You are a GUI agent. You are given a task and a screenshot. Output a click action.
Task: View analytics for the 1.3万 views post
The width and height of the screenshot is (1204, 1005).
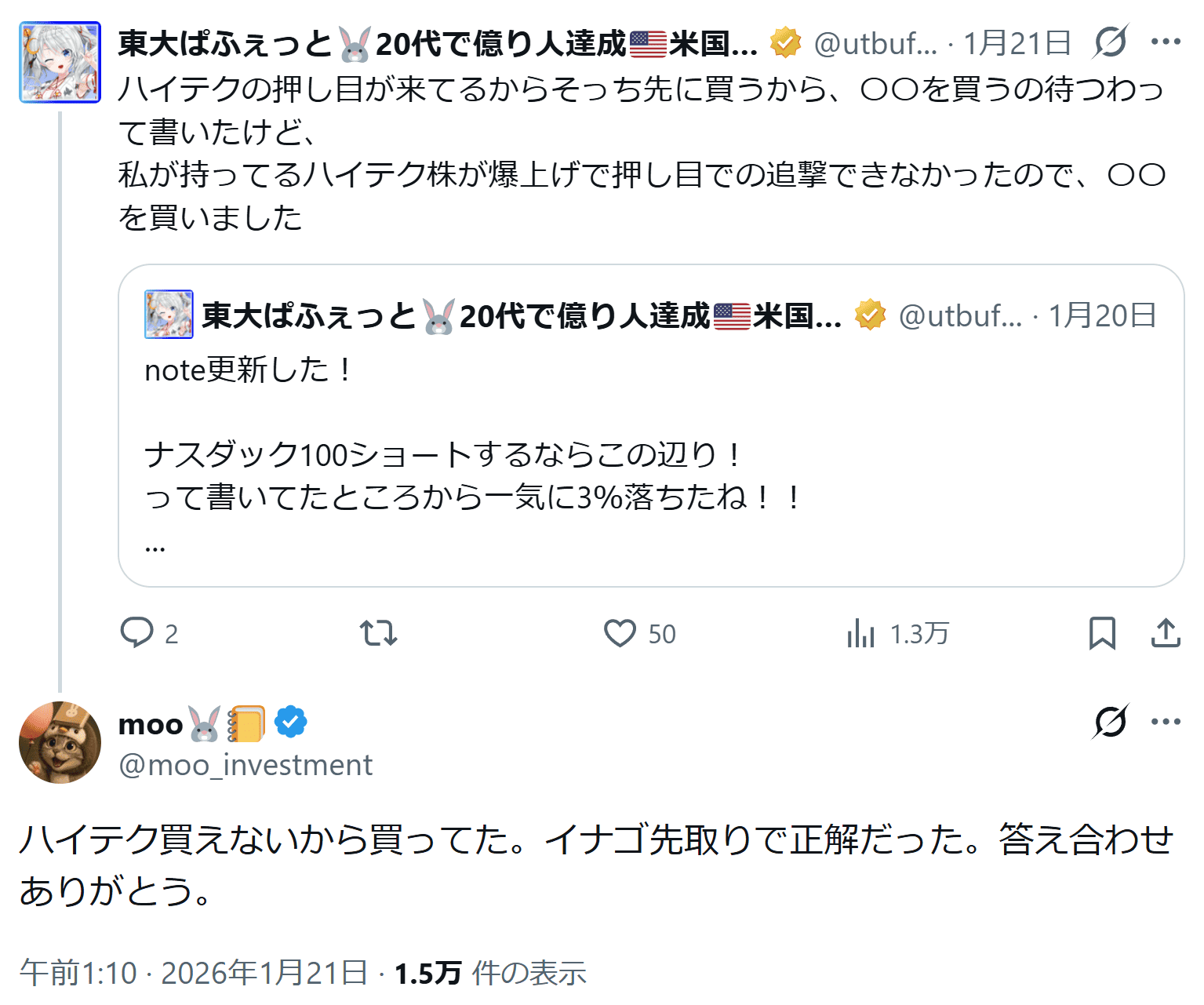pos(860,632)
